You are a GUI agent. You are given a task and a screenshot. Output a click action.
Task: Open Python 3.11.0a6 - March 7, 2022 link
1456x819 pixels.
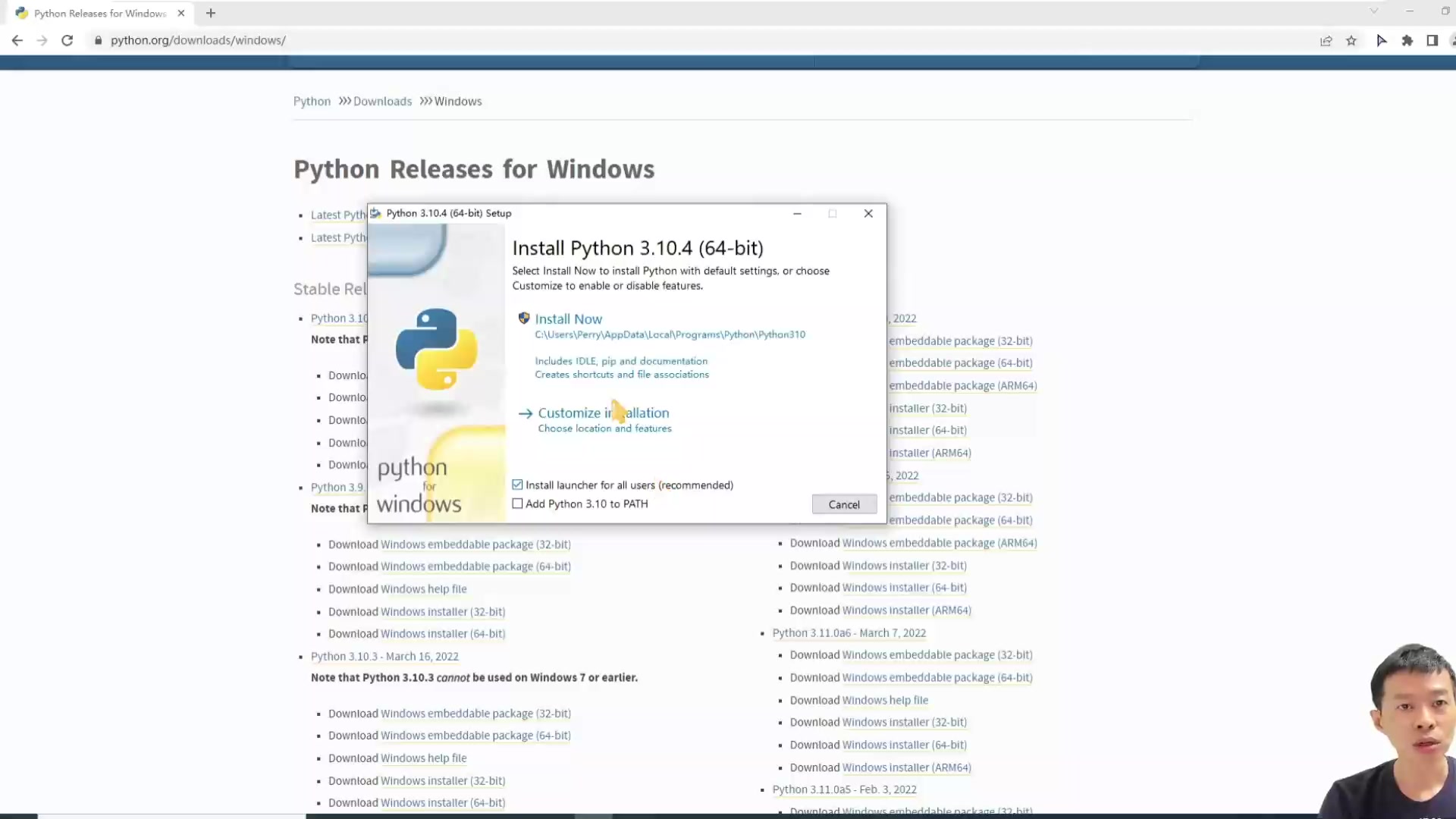[x=849, y=633]
